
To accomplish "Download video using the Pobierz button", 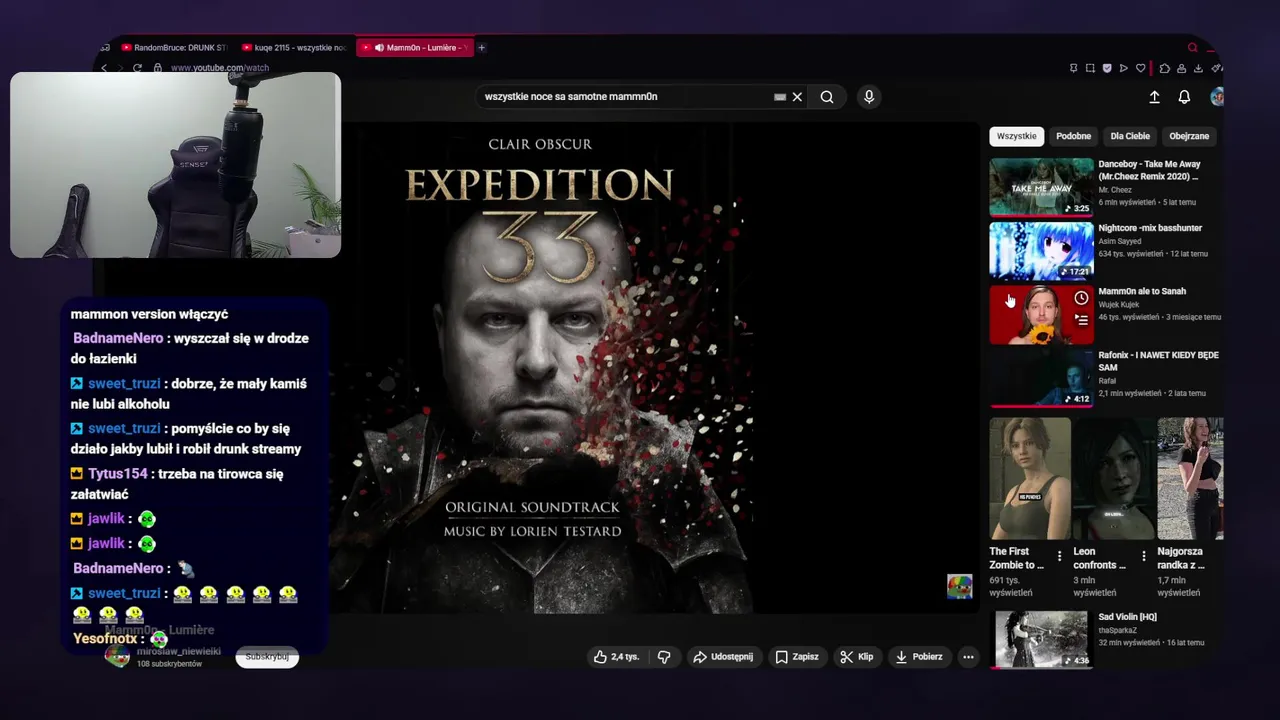I will (x=918, y=657).
